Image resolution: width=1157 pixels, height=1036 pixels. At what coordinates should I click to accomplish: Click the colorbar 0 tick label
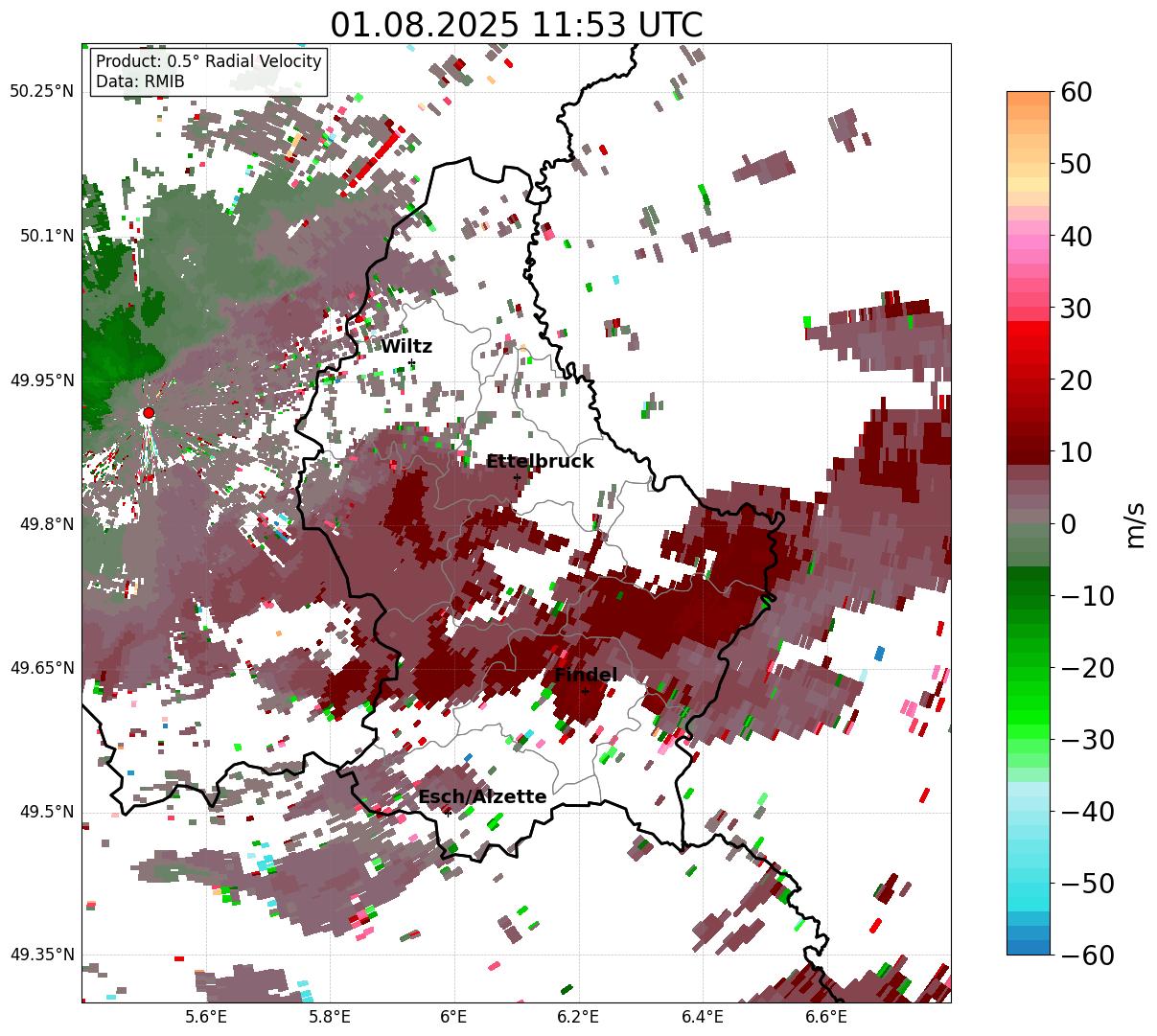tap(1067, 523)
